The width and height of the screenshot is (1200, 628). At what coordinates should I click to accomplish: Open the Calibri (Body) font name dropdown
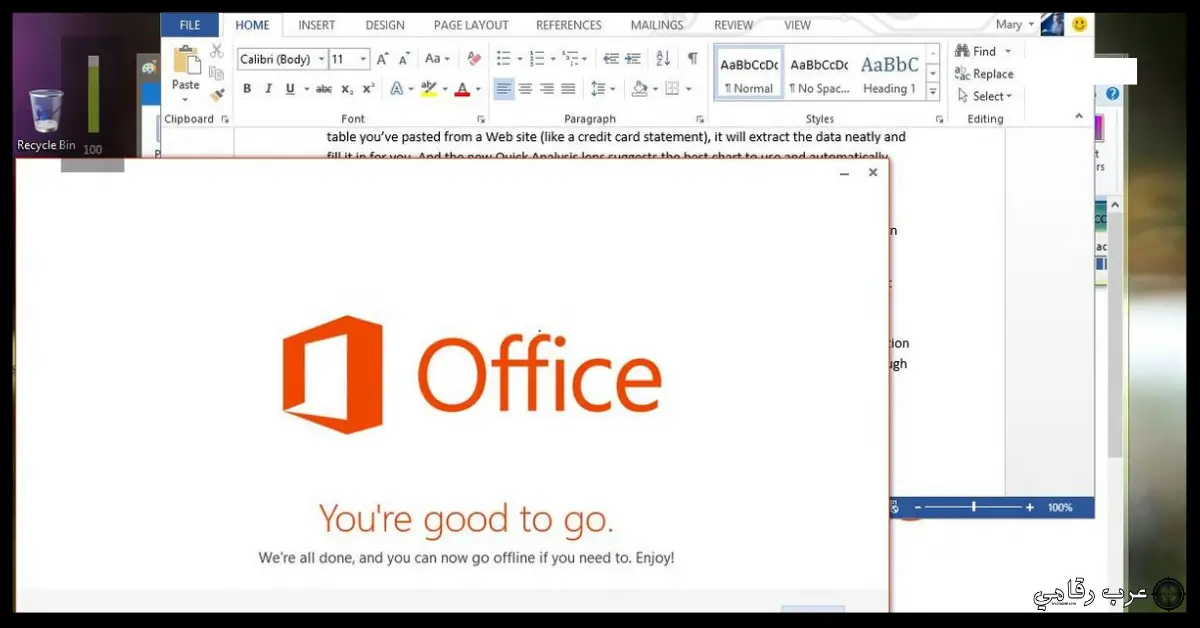321,59
